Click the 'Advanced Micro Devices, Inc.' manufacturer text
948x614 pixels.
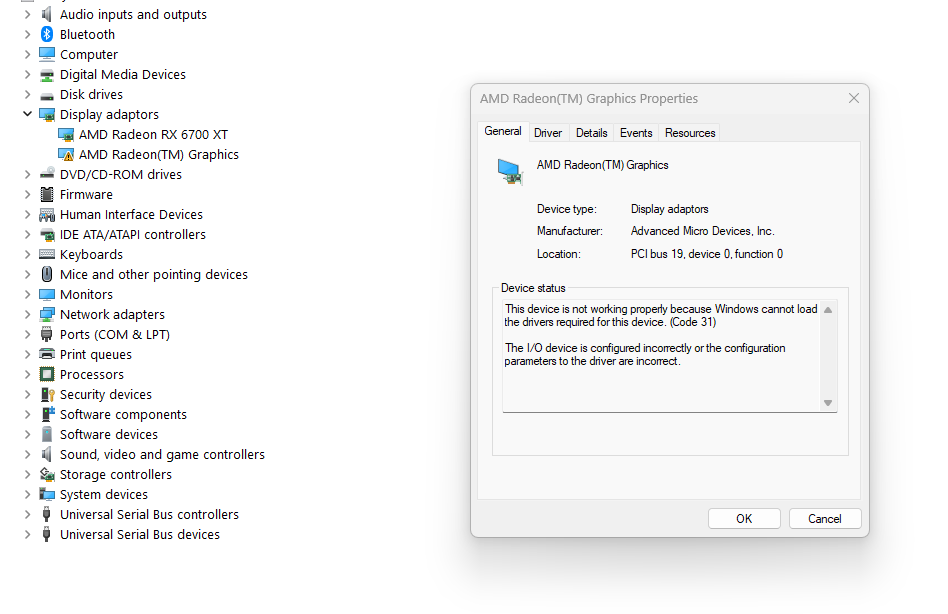[703, 231]
